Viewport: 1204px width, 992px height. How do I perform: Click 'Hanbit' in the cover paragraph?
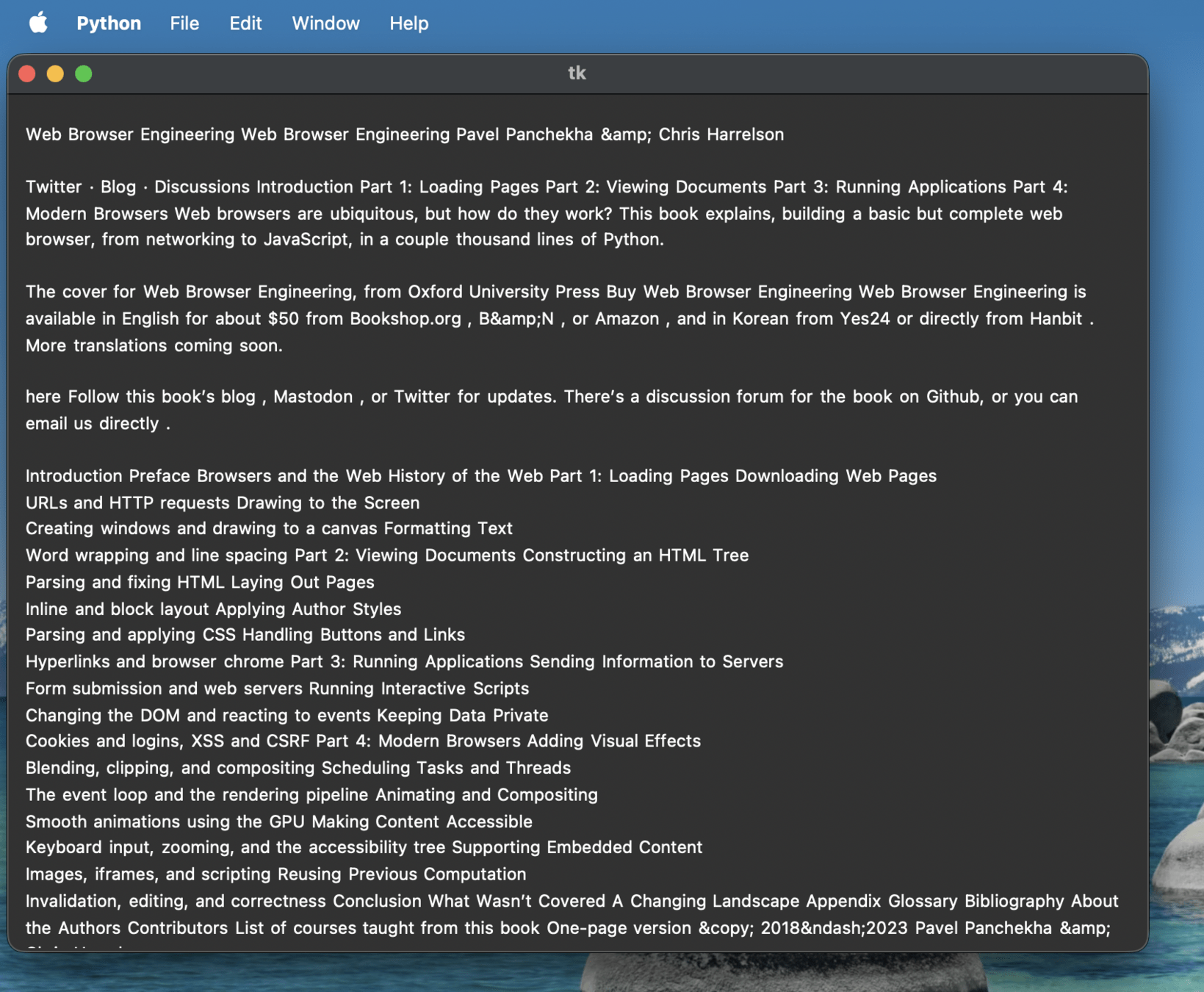point(1056,319)
